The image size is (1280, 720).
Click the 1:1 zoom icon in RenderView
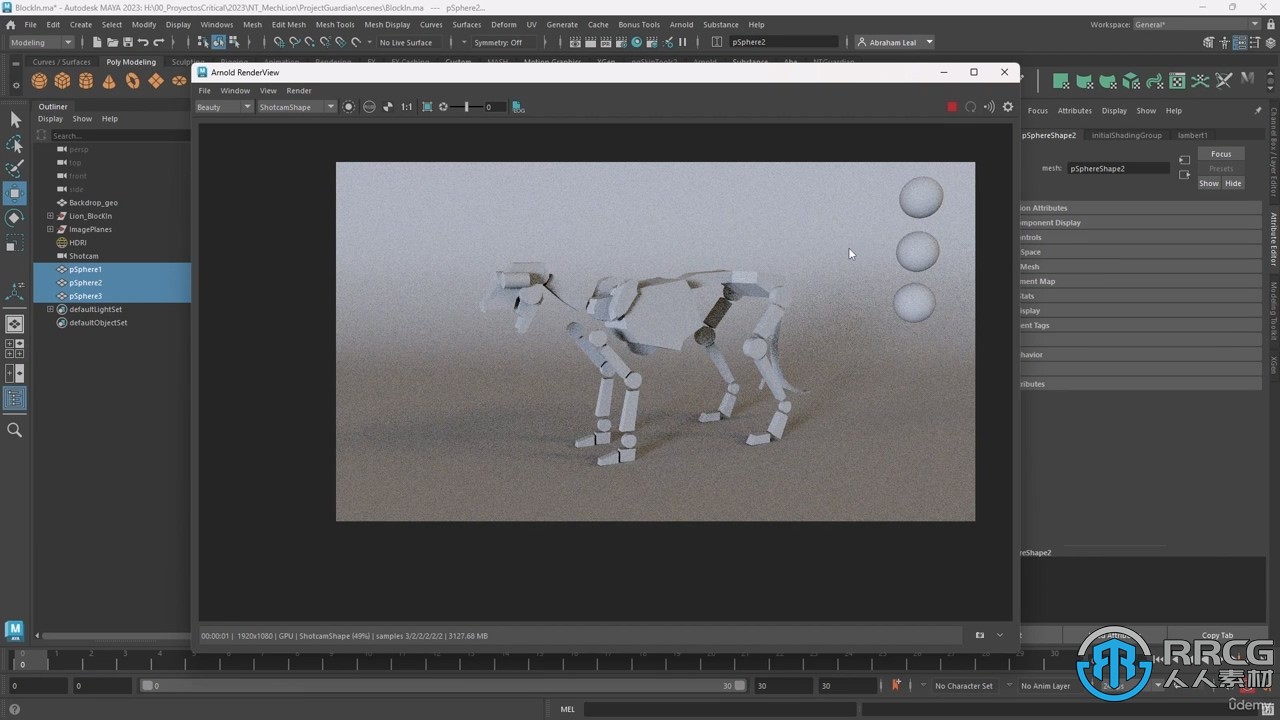406,107
